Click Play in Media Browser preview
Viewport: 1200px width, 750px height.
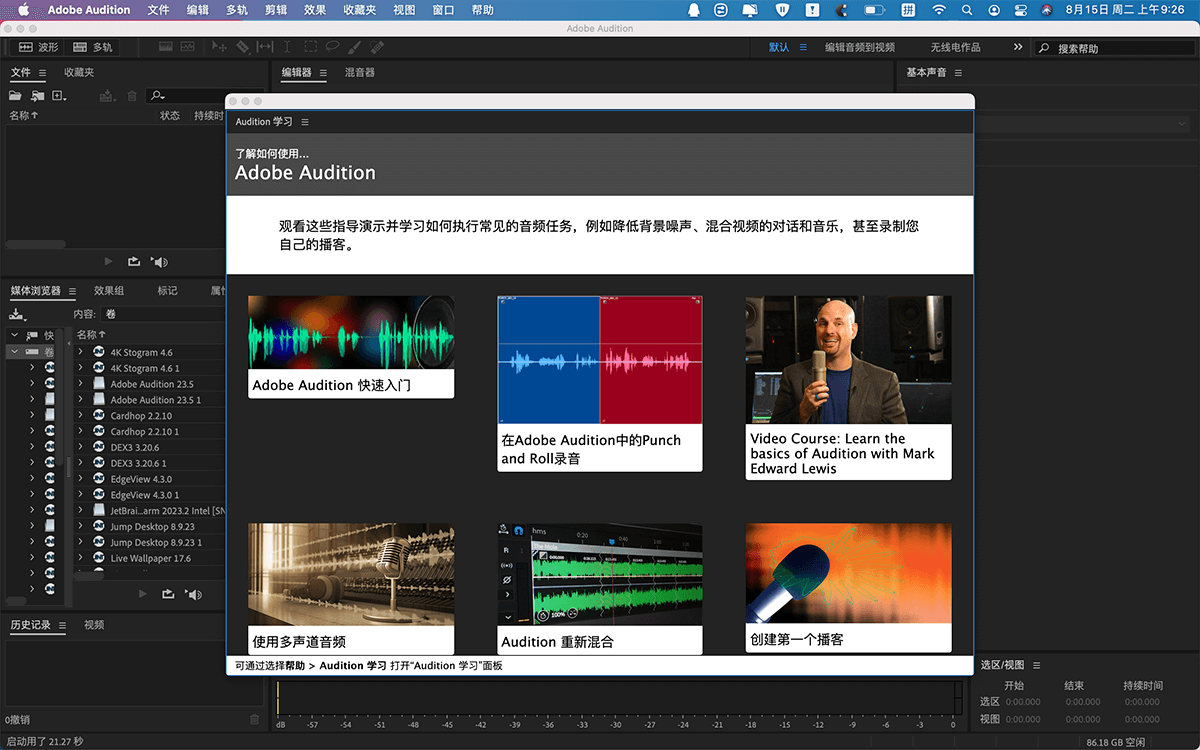tap(143, 594)
